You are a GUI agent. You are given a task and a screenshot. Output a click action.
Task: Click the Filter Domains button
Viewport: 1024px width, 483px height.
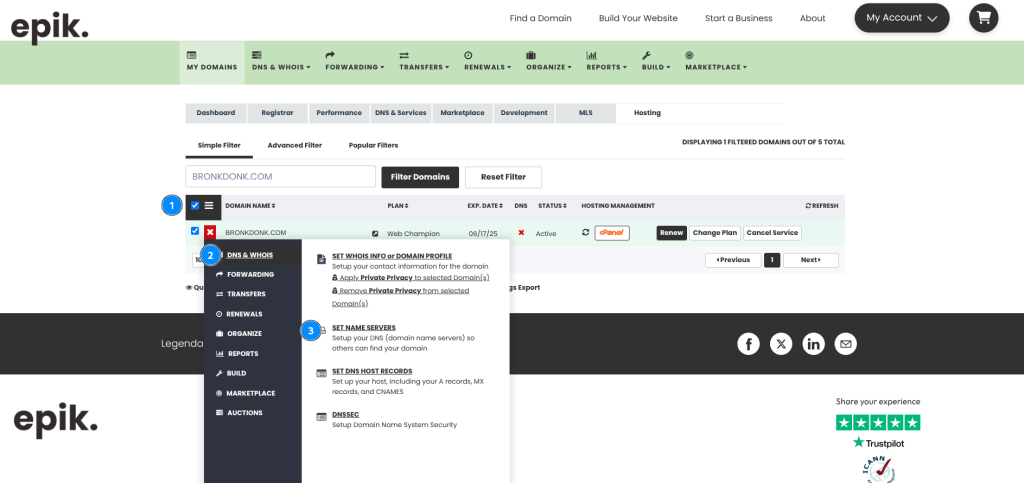(420, 177)
